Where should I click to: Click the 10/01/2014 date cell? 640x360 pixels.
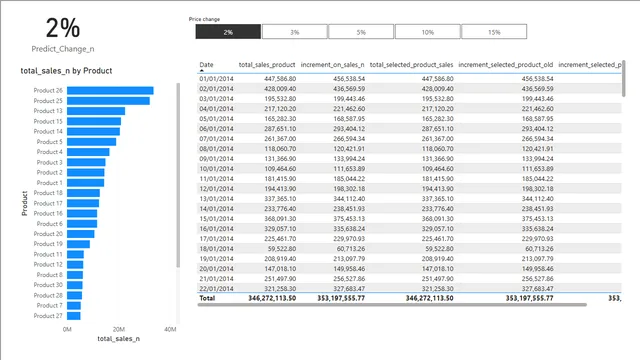tap(216, 169)
